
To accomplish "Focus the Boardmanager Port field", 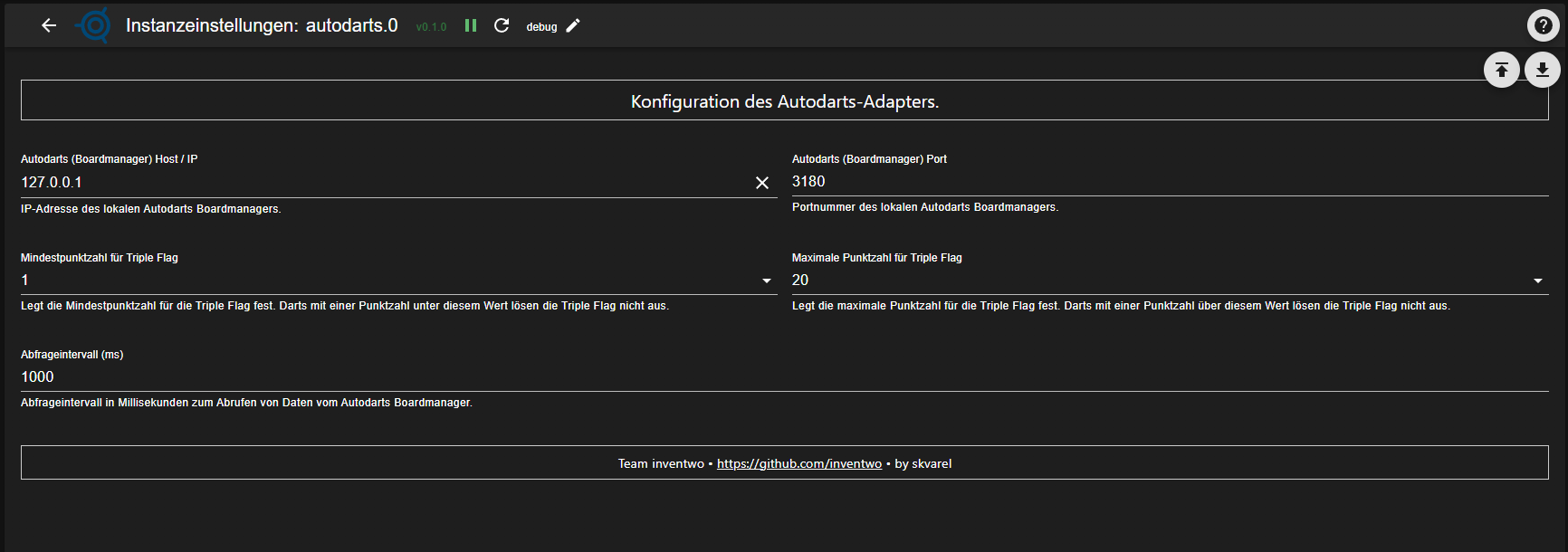I will click(x=1168, y=182).
